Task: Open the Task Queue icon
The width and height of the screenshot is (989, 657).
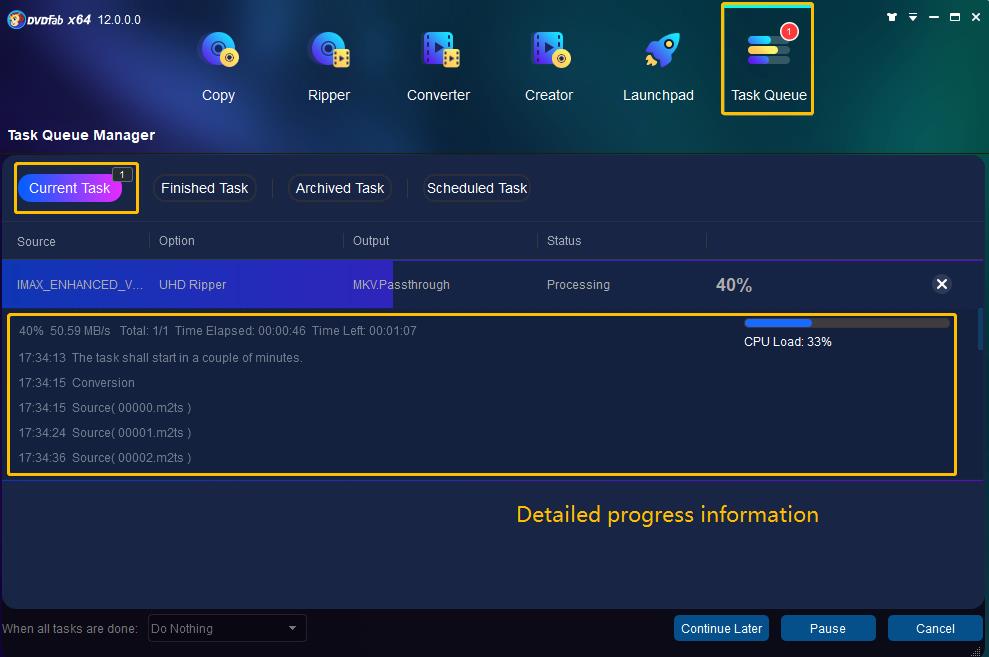Action: tap(768, 52)
